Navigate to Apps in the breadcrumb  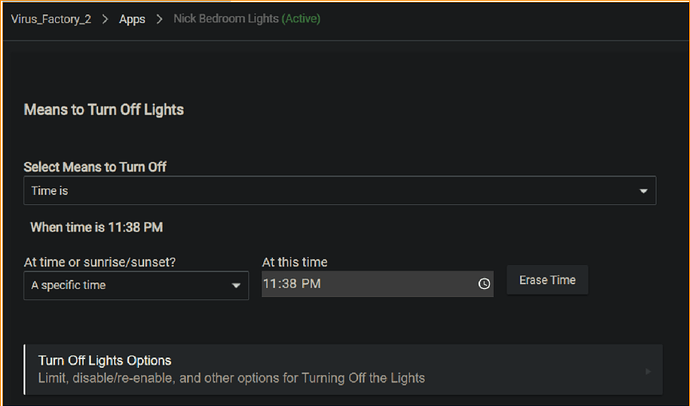(131, 19)
